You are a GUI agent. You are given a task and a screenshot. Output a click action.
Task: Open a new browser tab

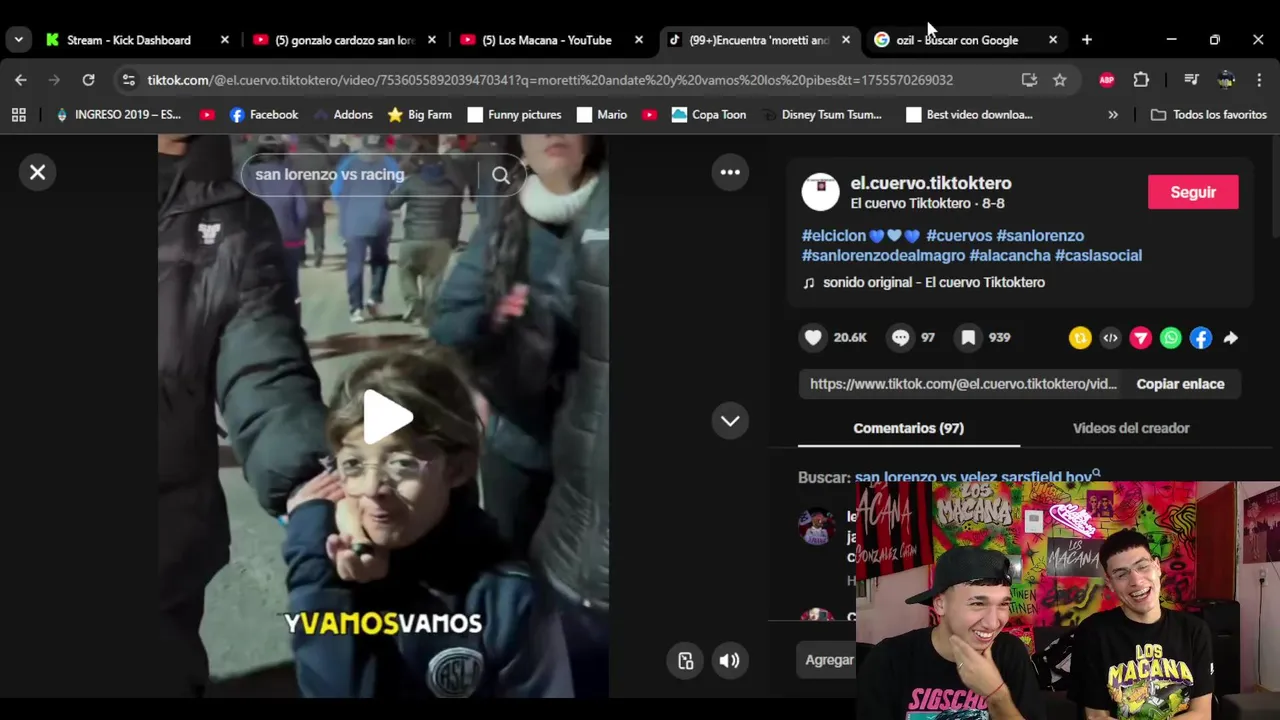coord(1087,40)
